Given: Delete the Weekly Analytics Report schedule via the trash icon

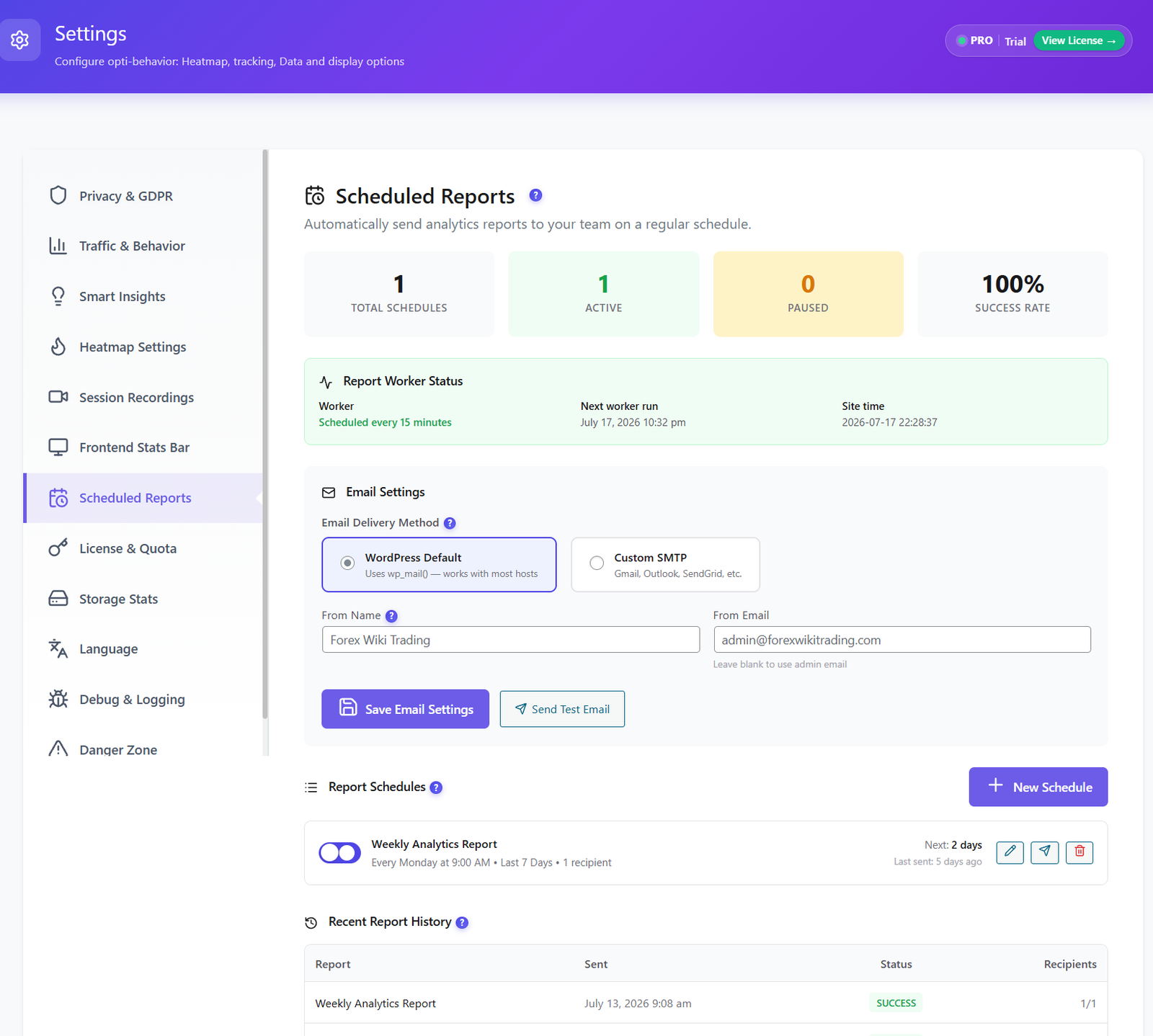Looking at the screenshot, I should pos(1079,852).
